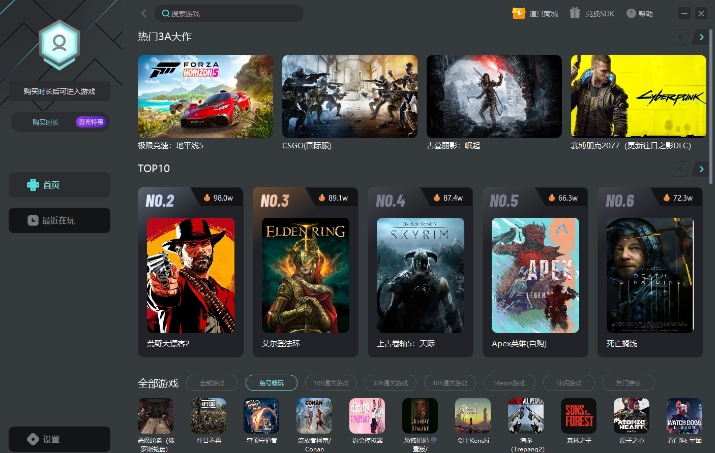Open the Watch Dogs Legion game icon
Screen dimensions: 715x453
[x=684, y=416]
